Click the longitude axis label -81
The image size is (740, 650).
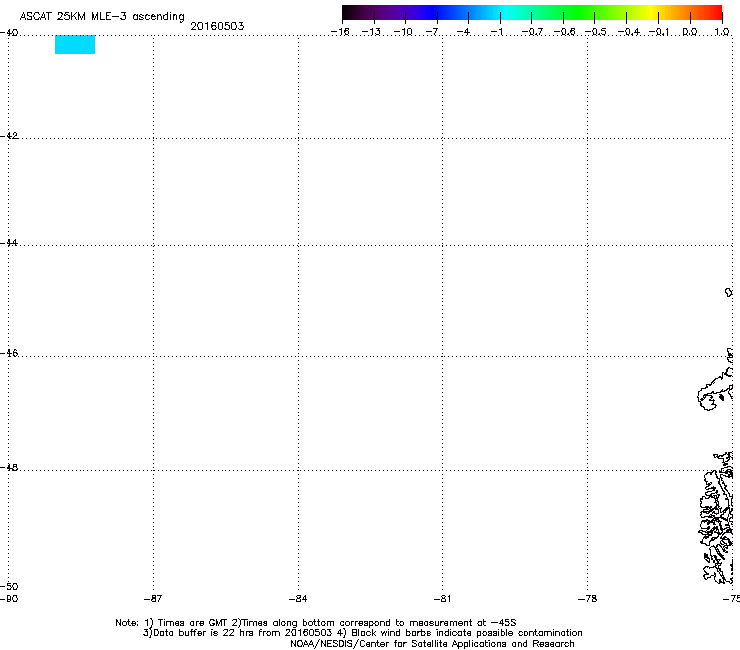point(442,599)
